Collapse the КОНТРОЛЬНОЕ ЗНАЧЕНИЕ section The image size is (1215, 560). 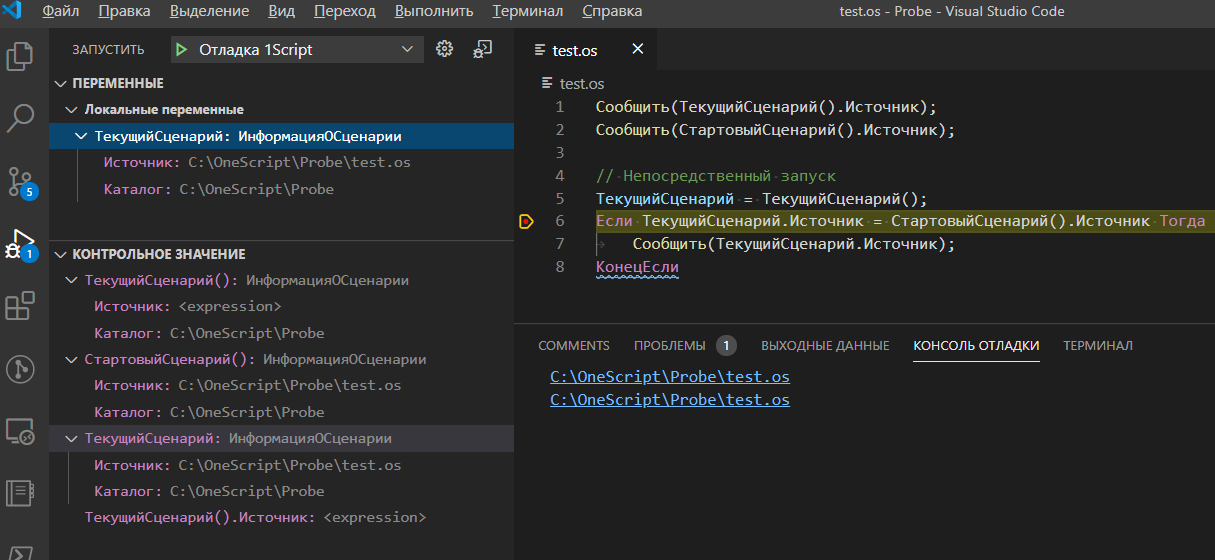[x=60, y=254]
